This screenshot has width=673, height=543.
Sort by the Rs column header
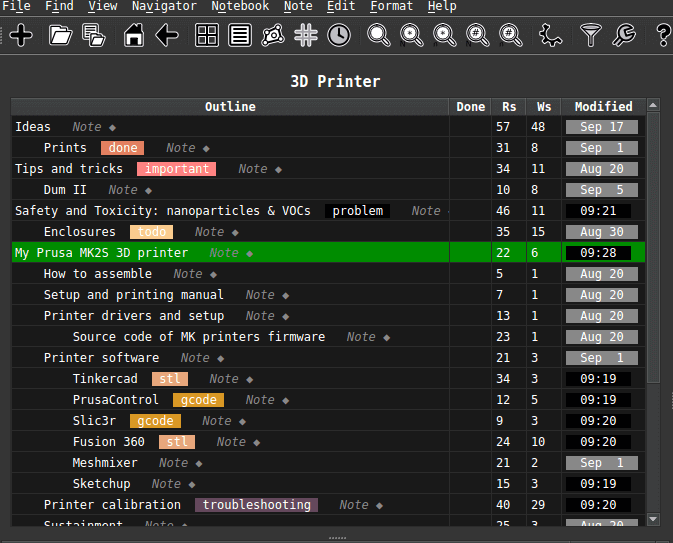[x=509, y=106]
